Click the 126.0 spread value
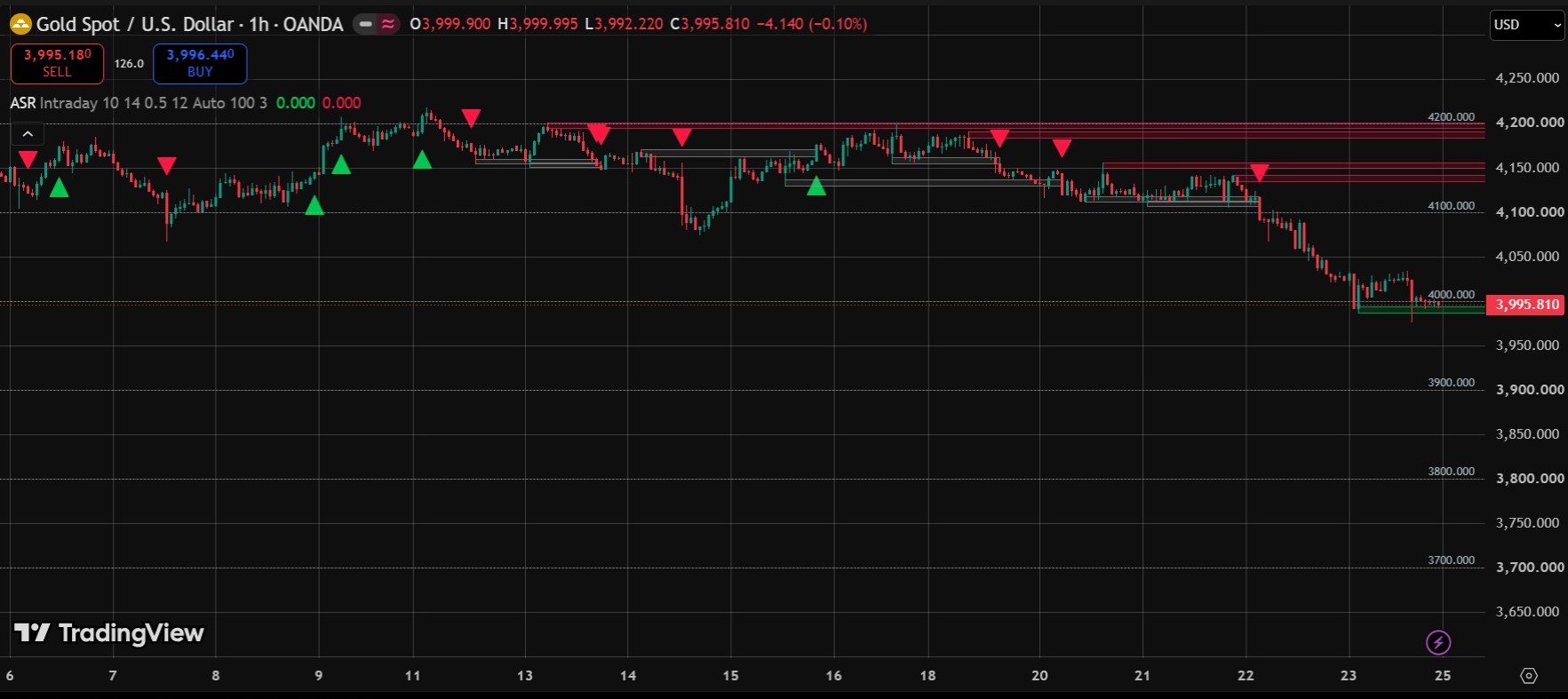 [129, 63]
